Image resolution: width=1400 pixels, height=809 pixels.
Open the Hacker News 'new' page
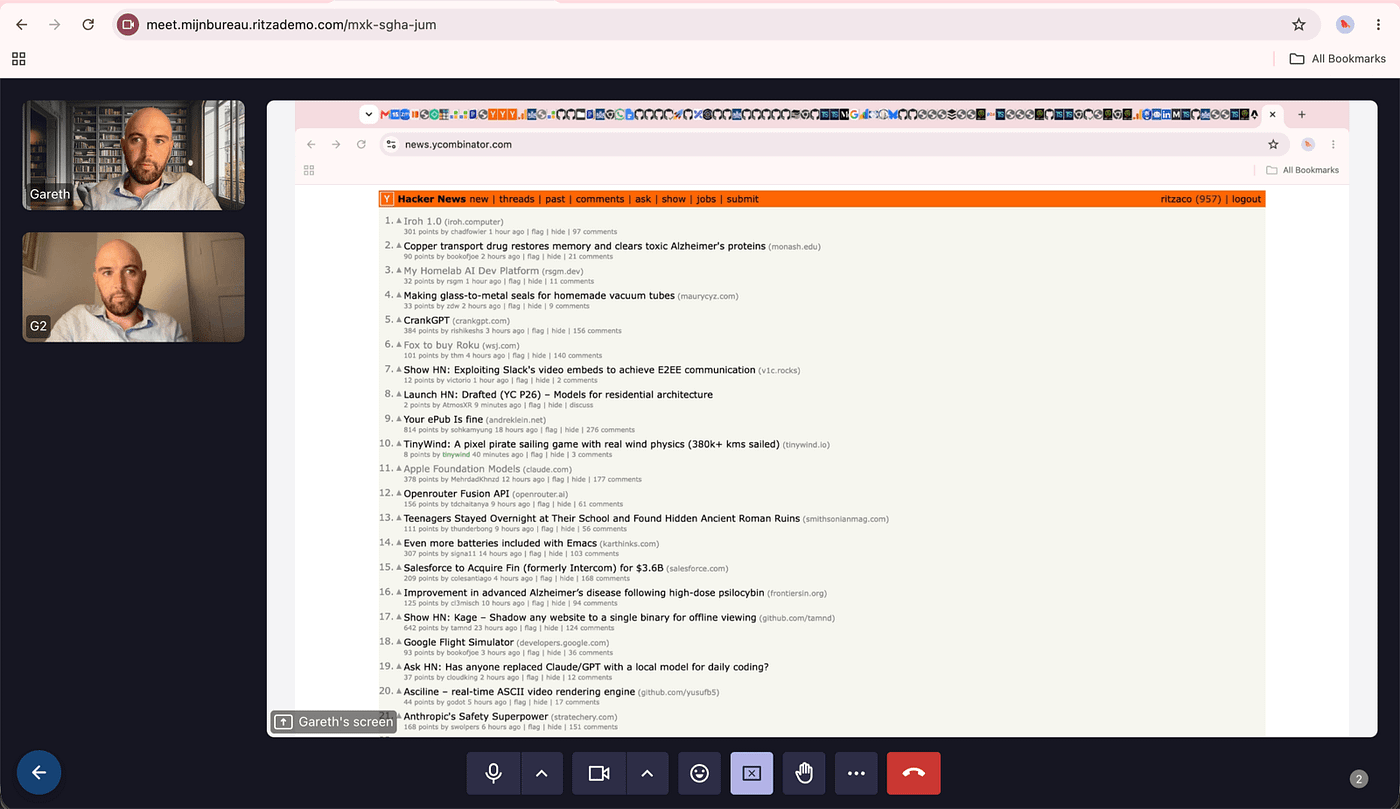(479, 199)
